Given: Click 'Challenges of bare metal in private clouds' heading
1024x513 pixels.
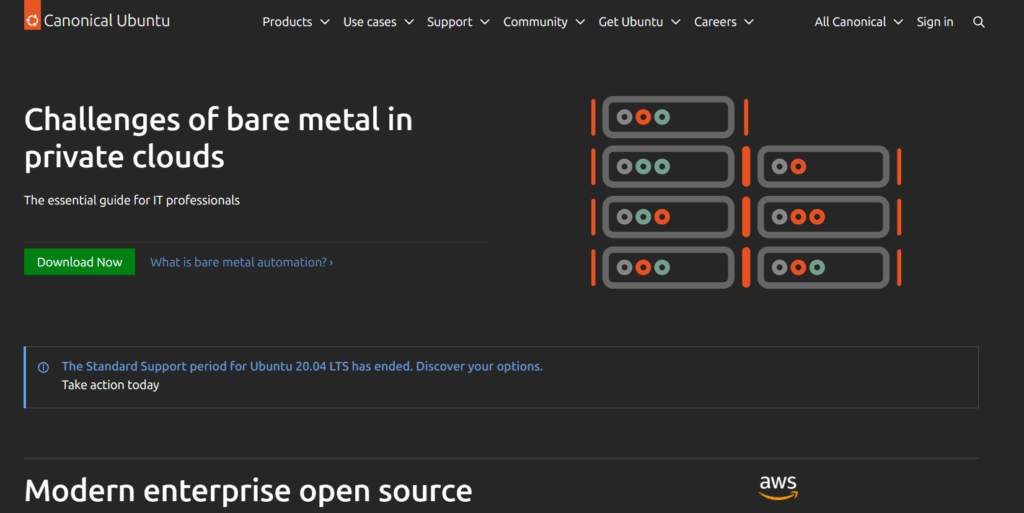Looking at the screenshot, I should pyautogui.click(x=218, y=138).
